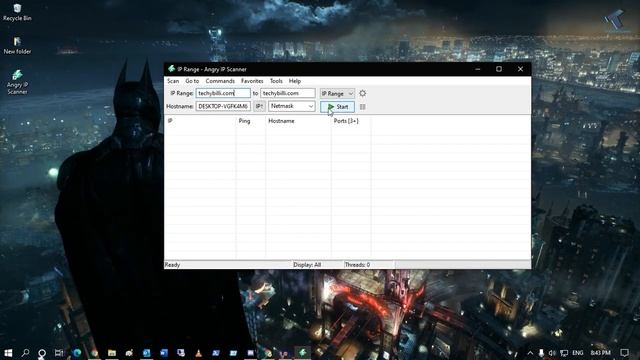640x360 pixels.
Task: Click the IP↑ button beside hostname
Action: tap(259, 106)
